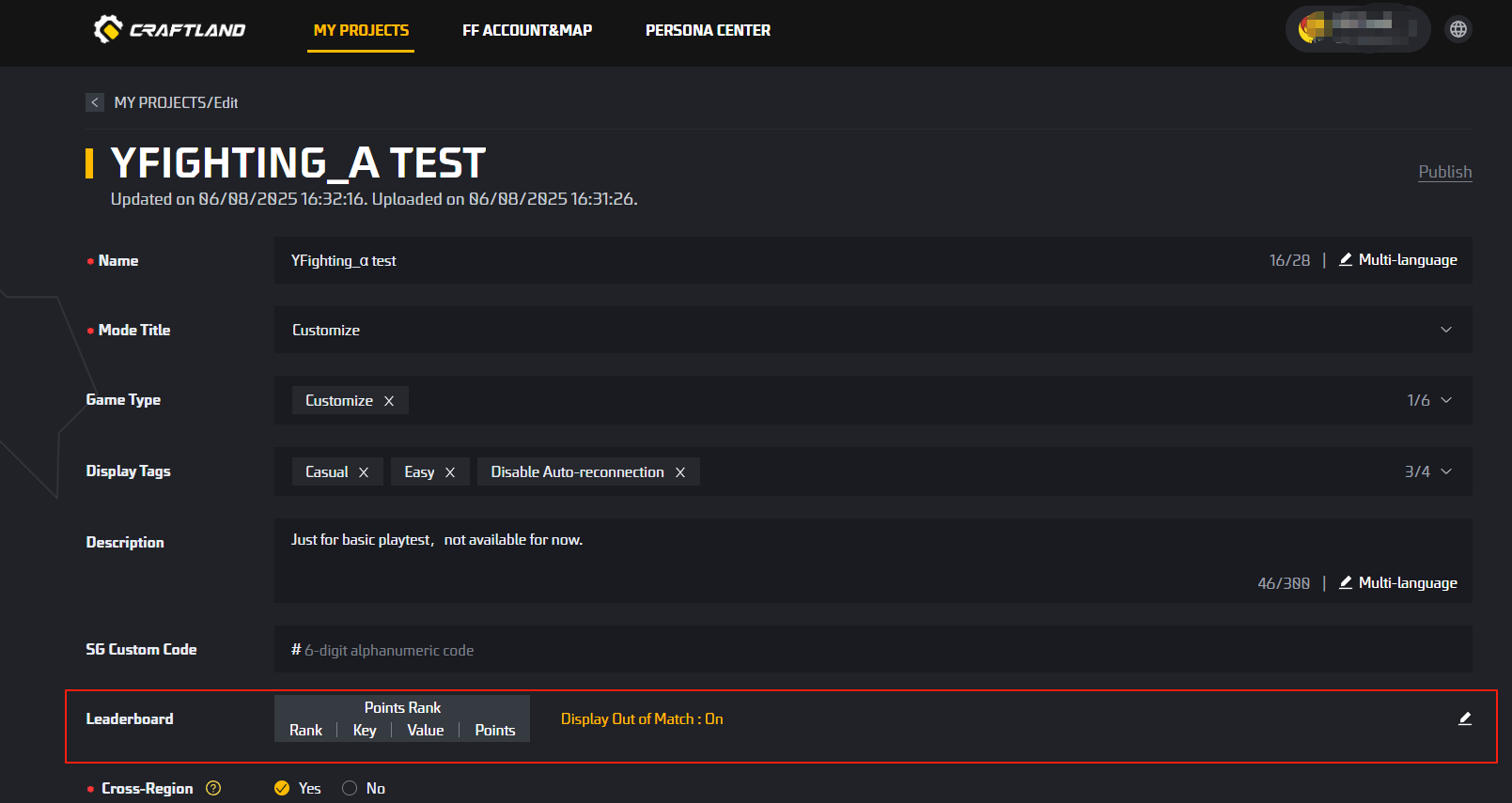
Task: Remove the Customize game type tag
Action: point(389,401)
